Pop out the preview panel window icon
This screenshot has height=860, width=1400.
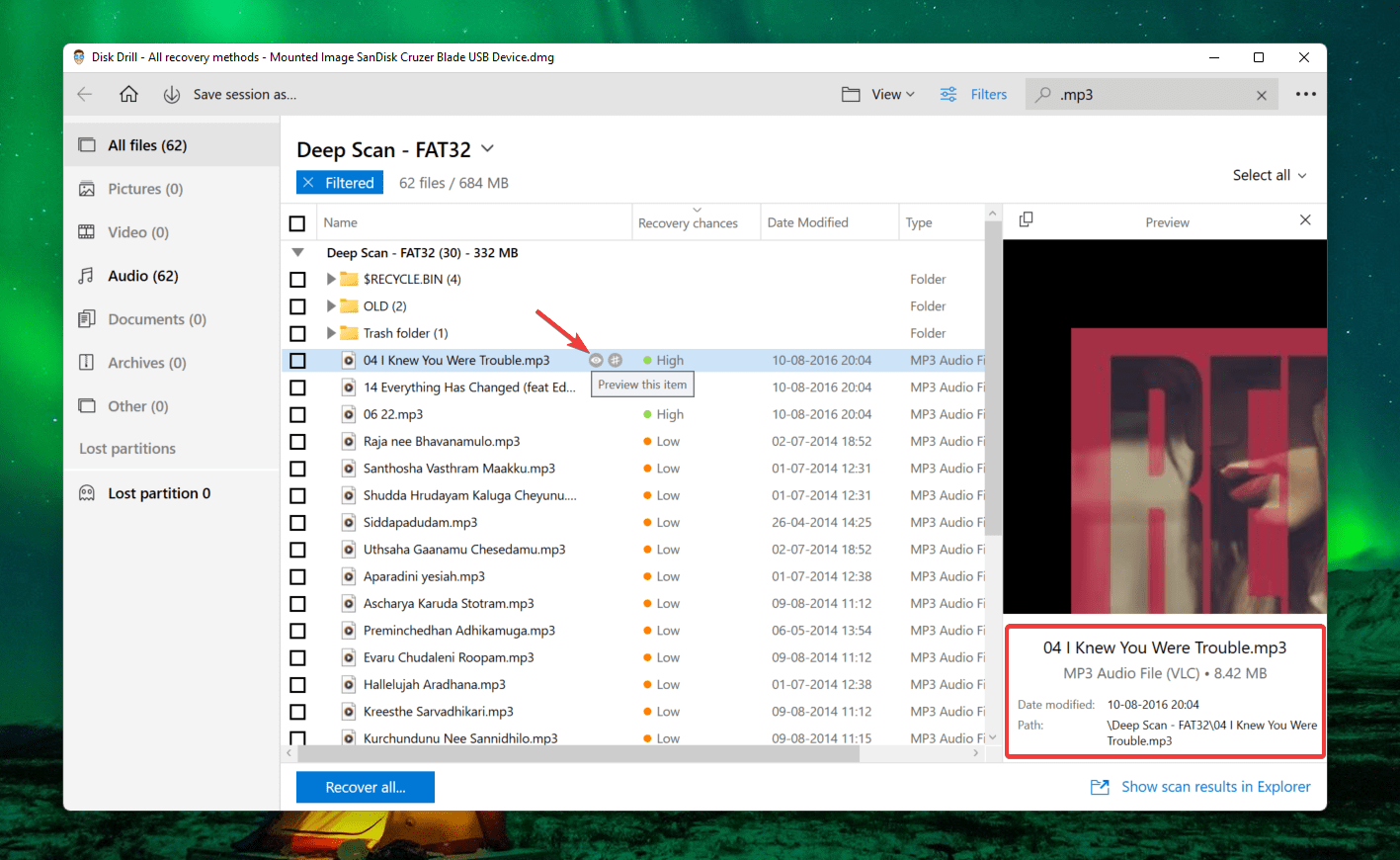point(1026,219)
